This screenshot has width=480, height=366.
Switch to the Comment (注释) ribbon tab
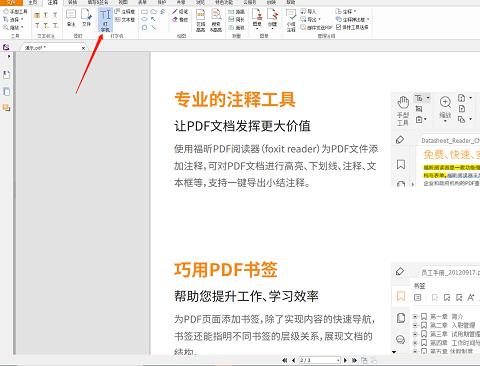(53, 3)
